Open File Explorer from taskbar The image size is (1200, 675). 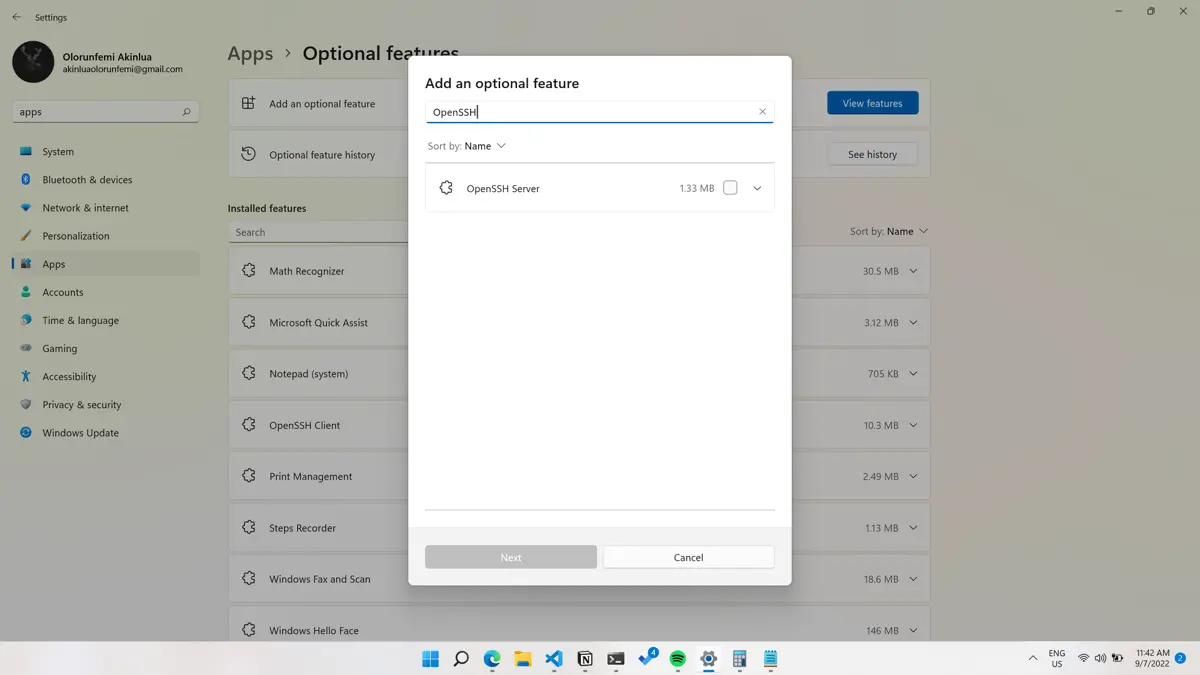click(523, 659)
